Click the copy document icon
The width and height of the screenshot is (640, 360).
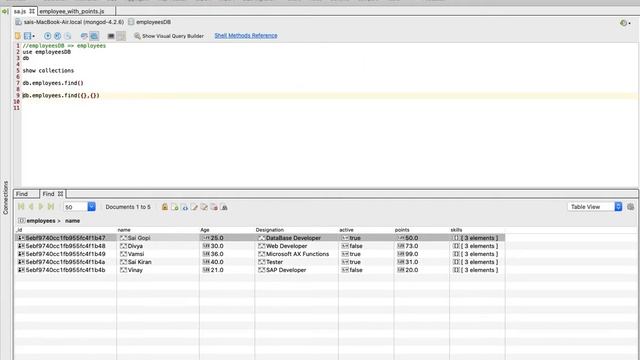pos(204,207)
